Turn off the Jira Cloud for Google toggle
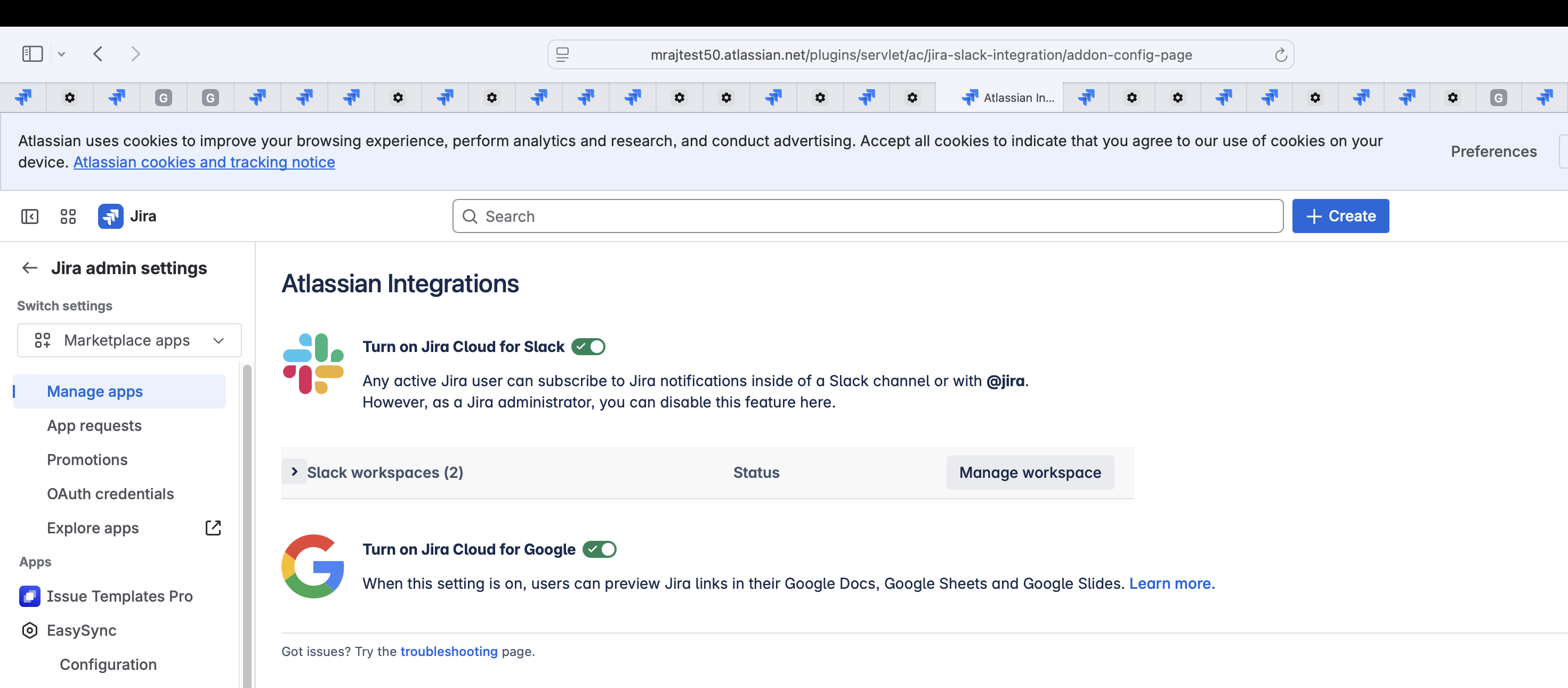The height and width of the screenshot is (688, 1568). 599,549
